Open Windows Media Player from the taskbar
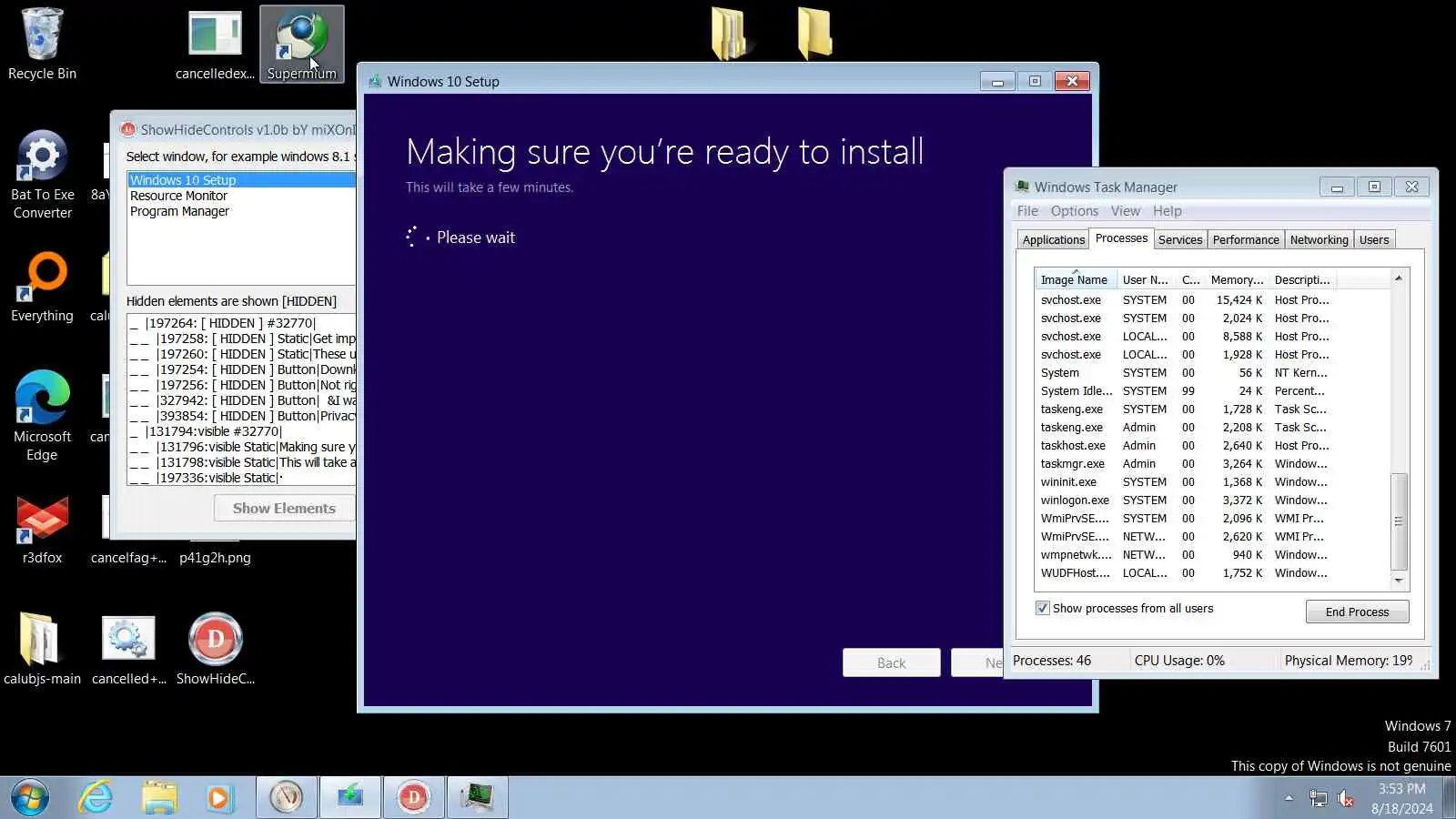 pyautogui.click(x=218, y=798)
